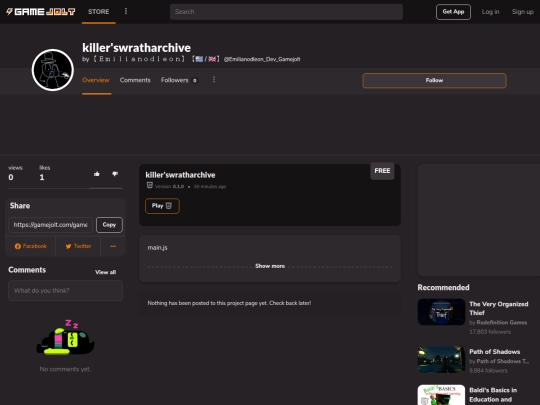This screenshot has height=405, width=540.
Task: Open Baldi's Basics in Education title link
Action: [493, 395]
